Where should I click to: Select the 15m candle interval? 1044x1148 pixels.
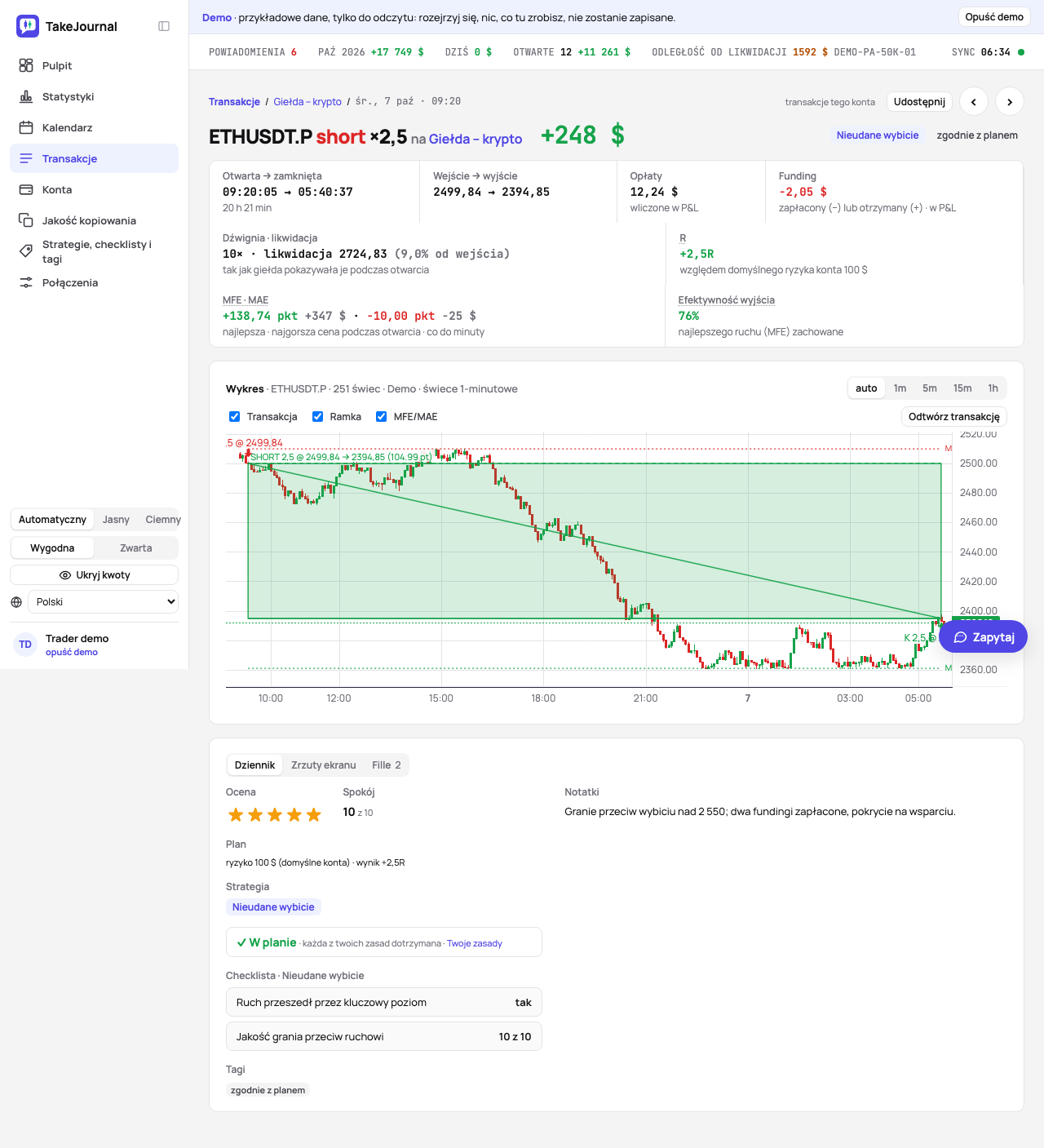tap(962, 388)
